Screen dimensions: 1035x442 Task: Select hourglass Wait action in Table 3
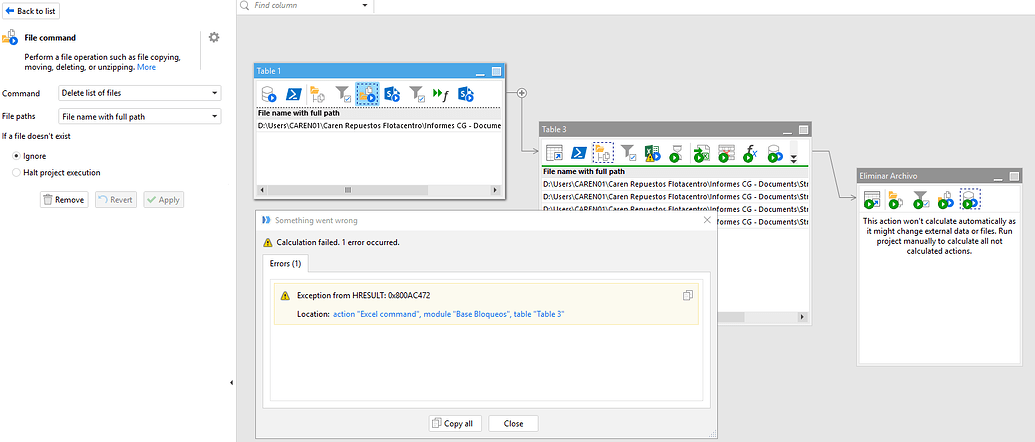pyautogui.click(x=677, y=154)
